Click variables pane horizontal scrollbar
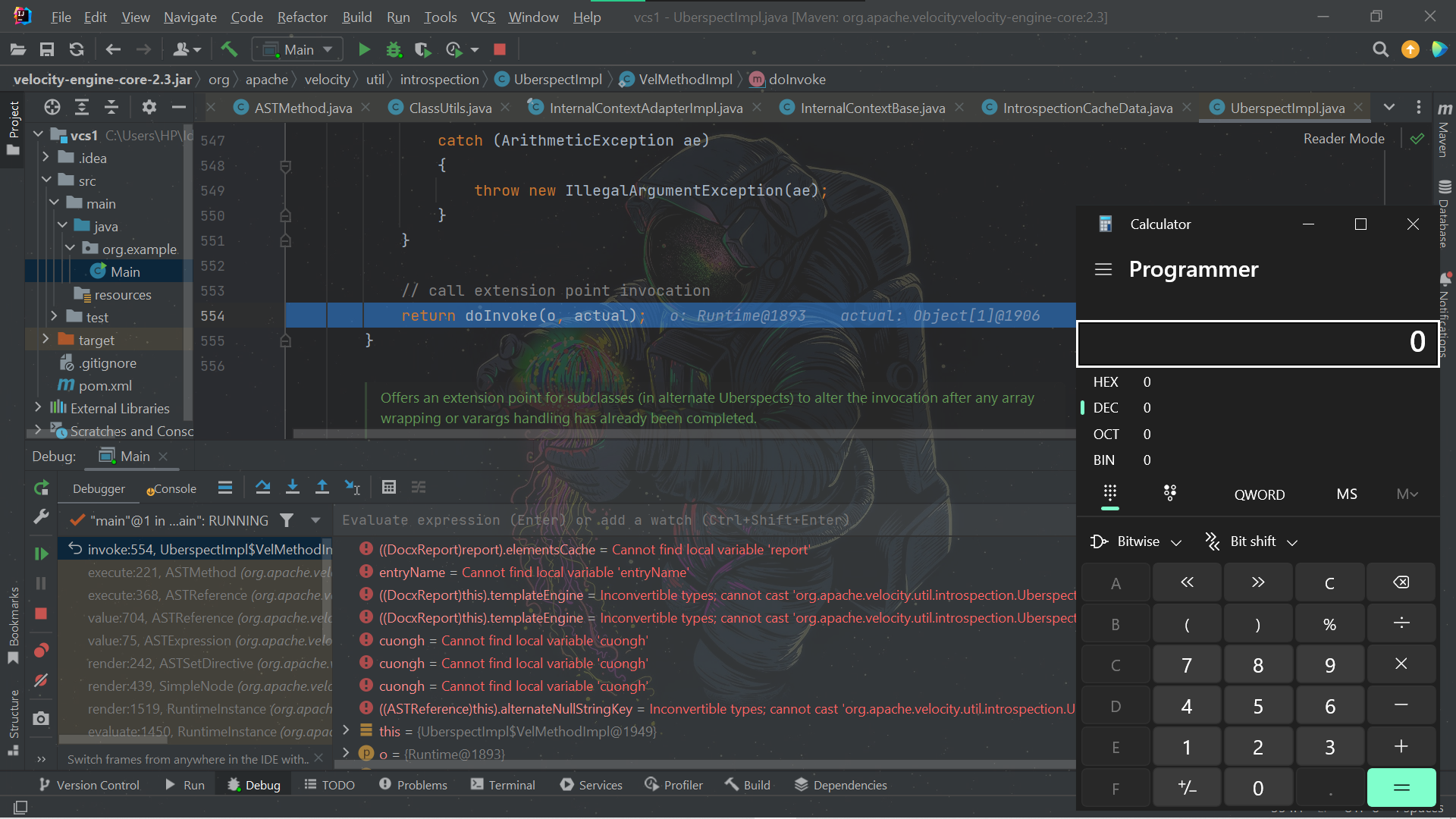The width and height of the screenshot is (1456, 819). 705,764
